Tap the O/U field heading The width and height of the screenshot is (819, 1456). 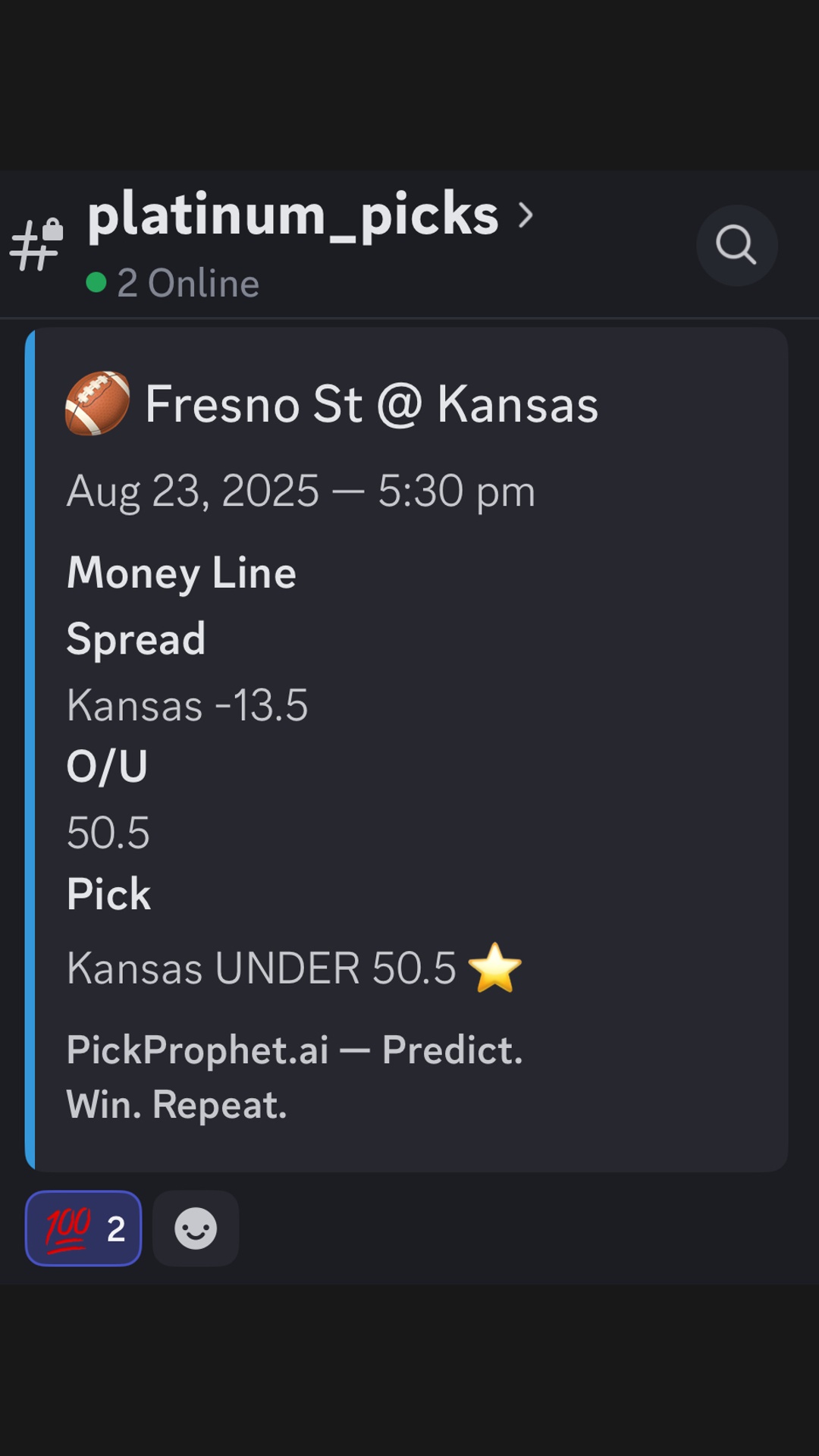coord(107,767)
